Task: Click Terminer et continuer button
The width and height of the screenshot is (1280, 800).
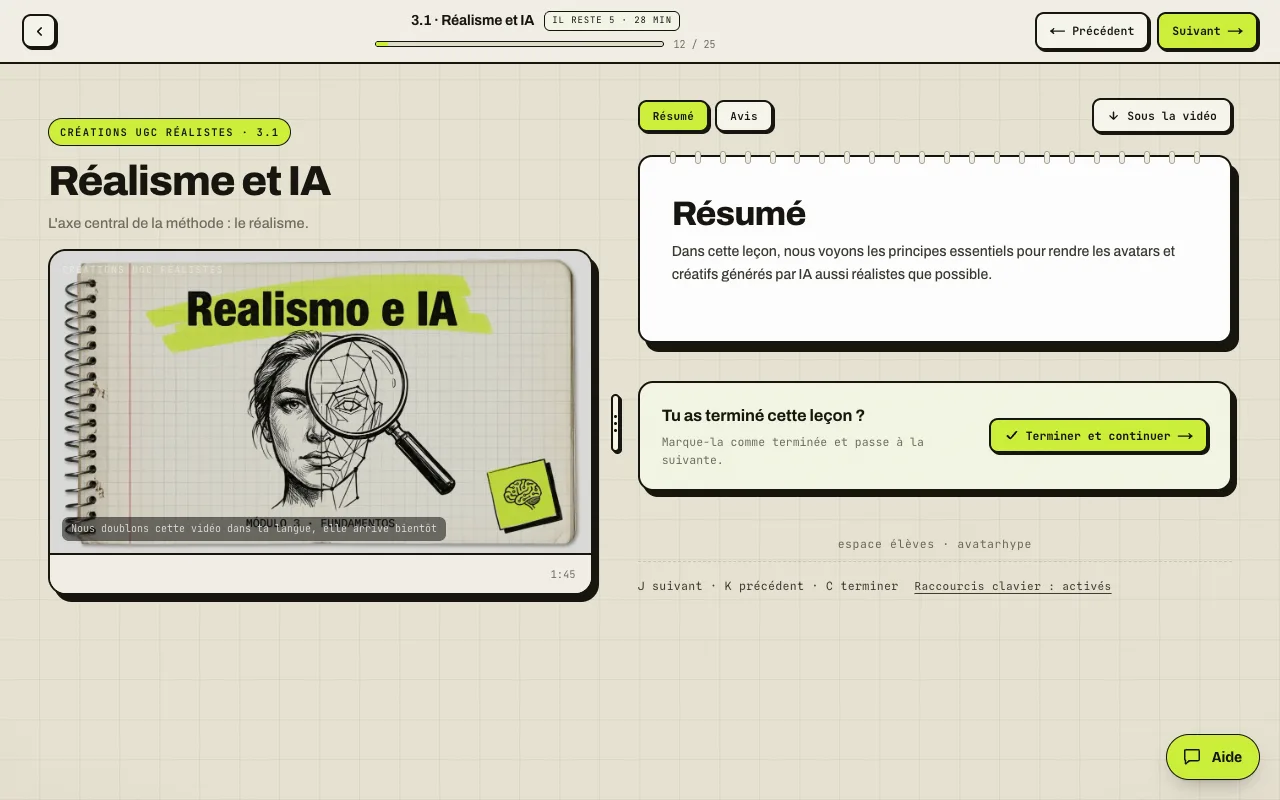Action: coord(1098,436)
